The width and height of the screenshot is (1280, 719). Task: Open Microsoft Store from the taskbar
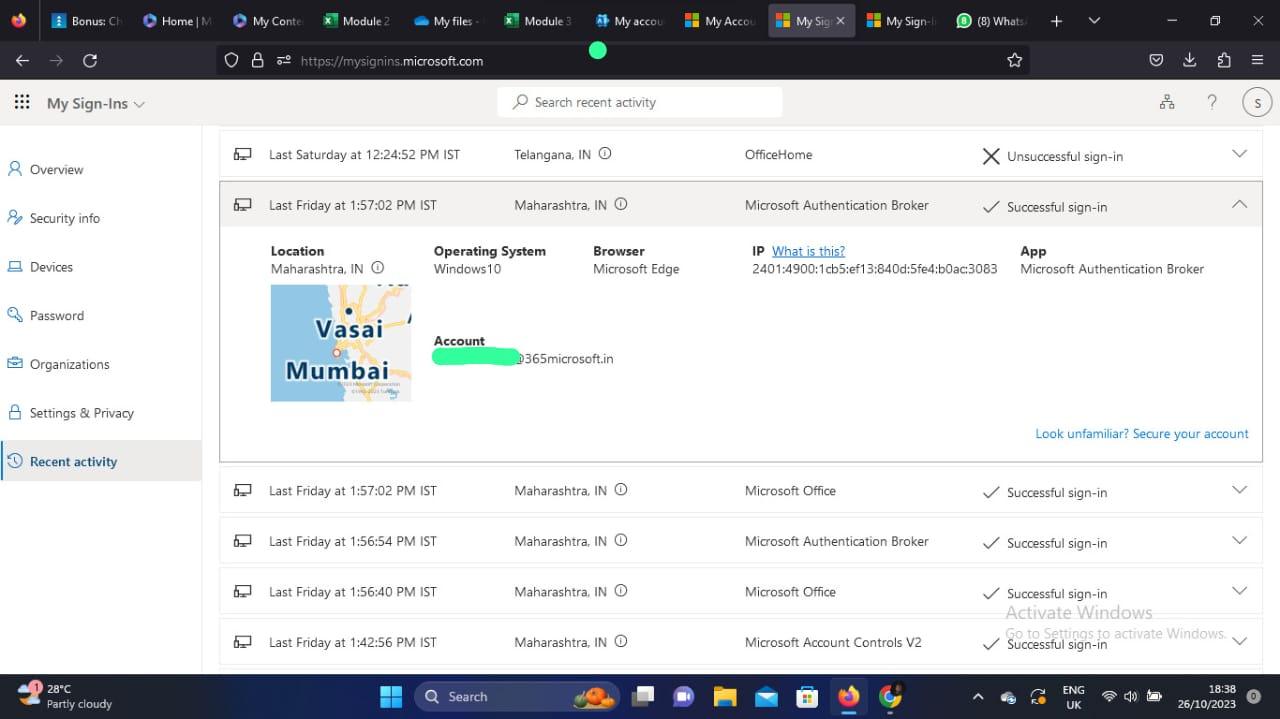(807, 696)
